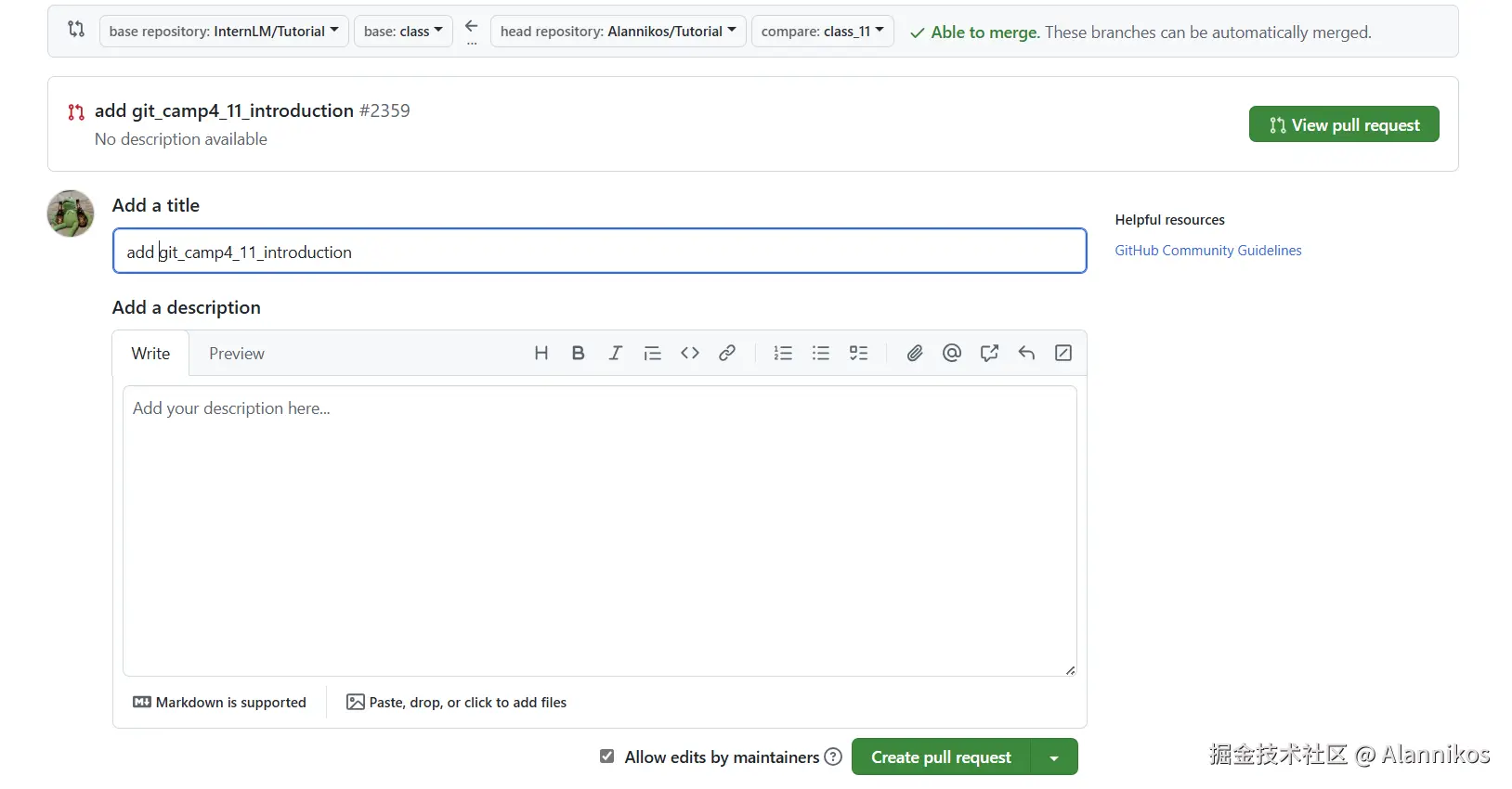Click the View pull request button
1512x789 pixels.
pyautogui.click(x=1344, y=124)
